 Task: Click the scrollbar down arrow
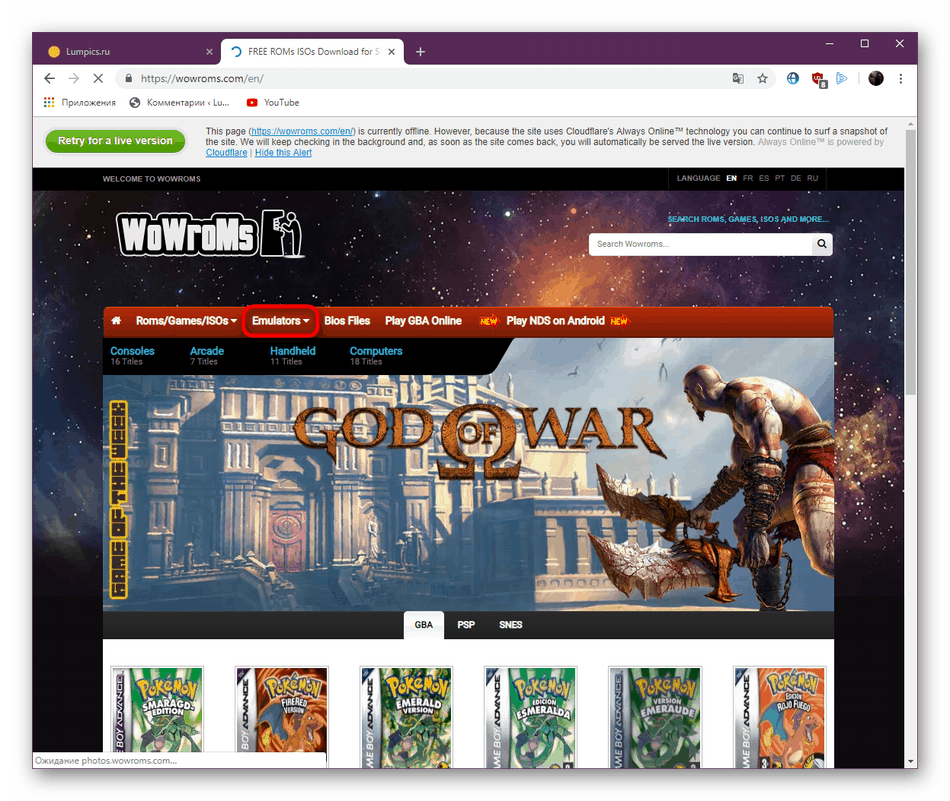click(x=911, y=762)
